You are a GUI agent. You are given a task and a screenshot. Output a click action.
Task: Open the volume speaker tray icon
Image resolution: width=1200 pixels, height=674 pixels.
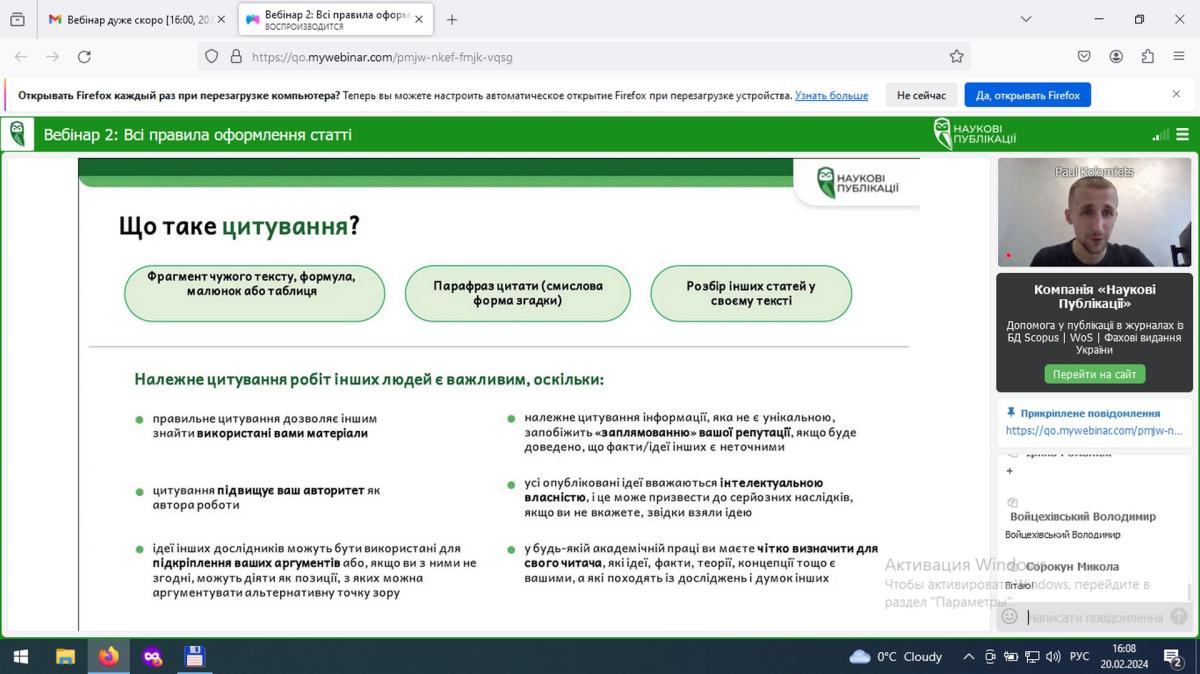tap(1053, 657)
